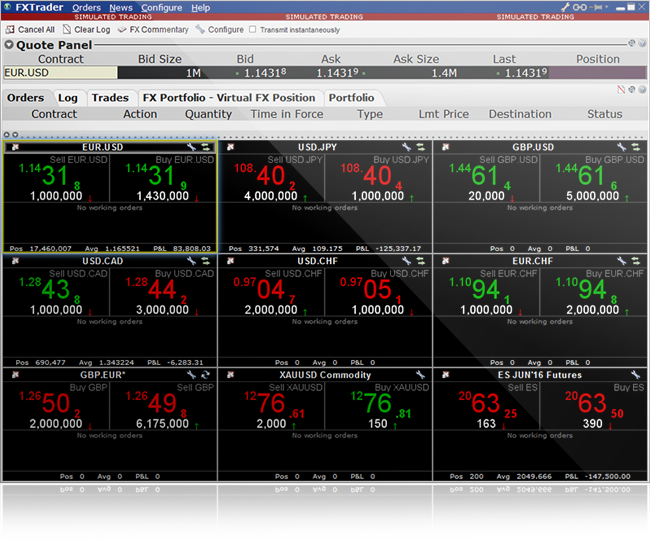650x541 pixels.
Task: Click the swap arrows icon on USD.JPY cell
Action: 421,147
